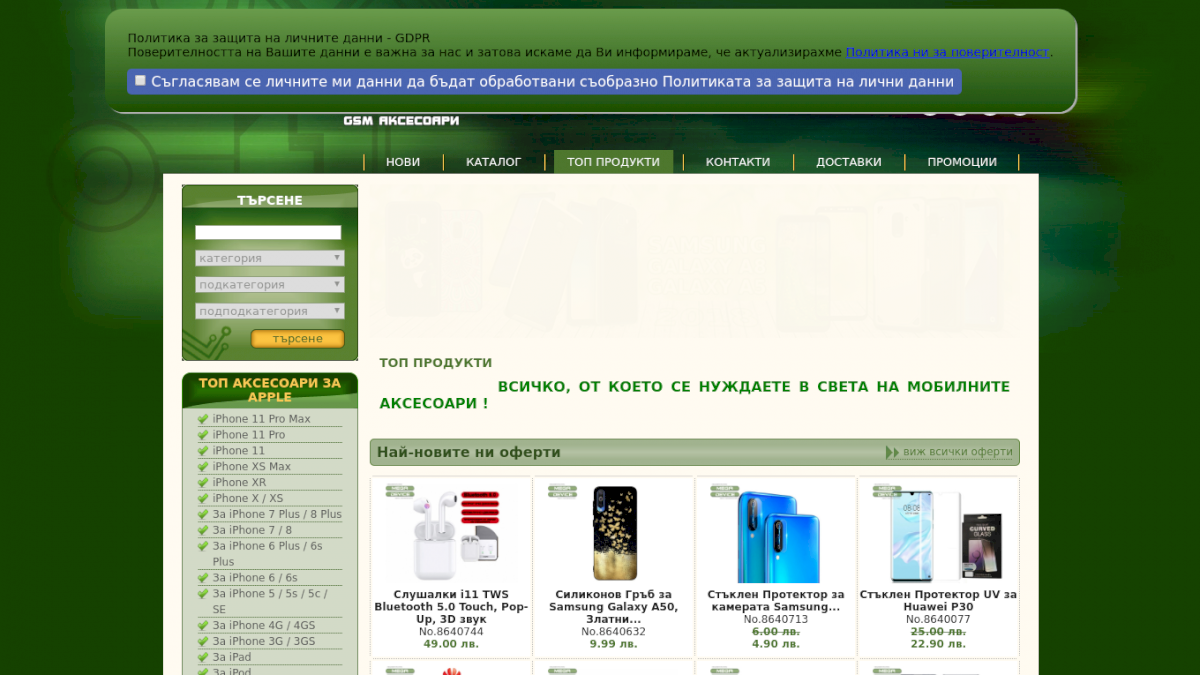Click the Mega Device badge on the Huawei P30 card
The width and height of the screenshot is (1200, 675).
[887, 491]
